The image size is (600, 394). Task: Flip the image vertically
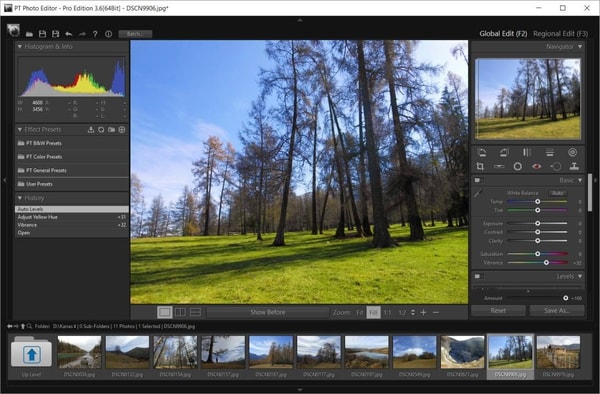pos(550,153)
